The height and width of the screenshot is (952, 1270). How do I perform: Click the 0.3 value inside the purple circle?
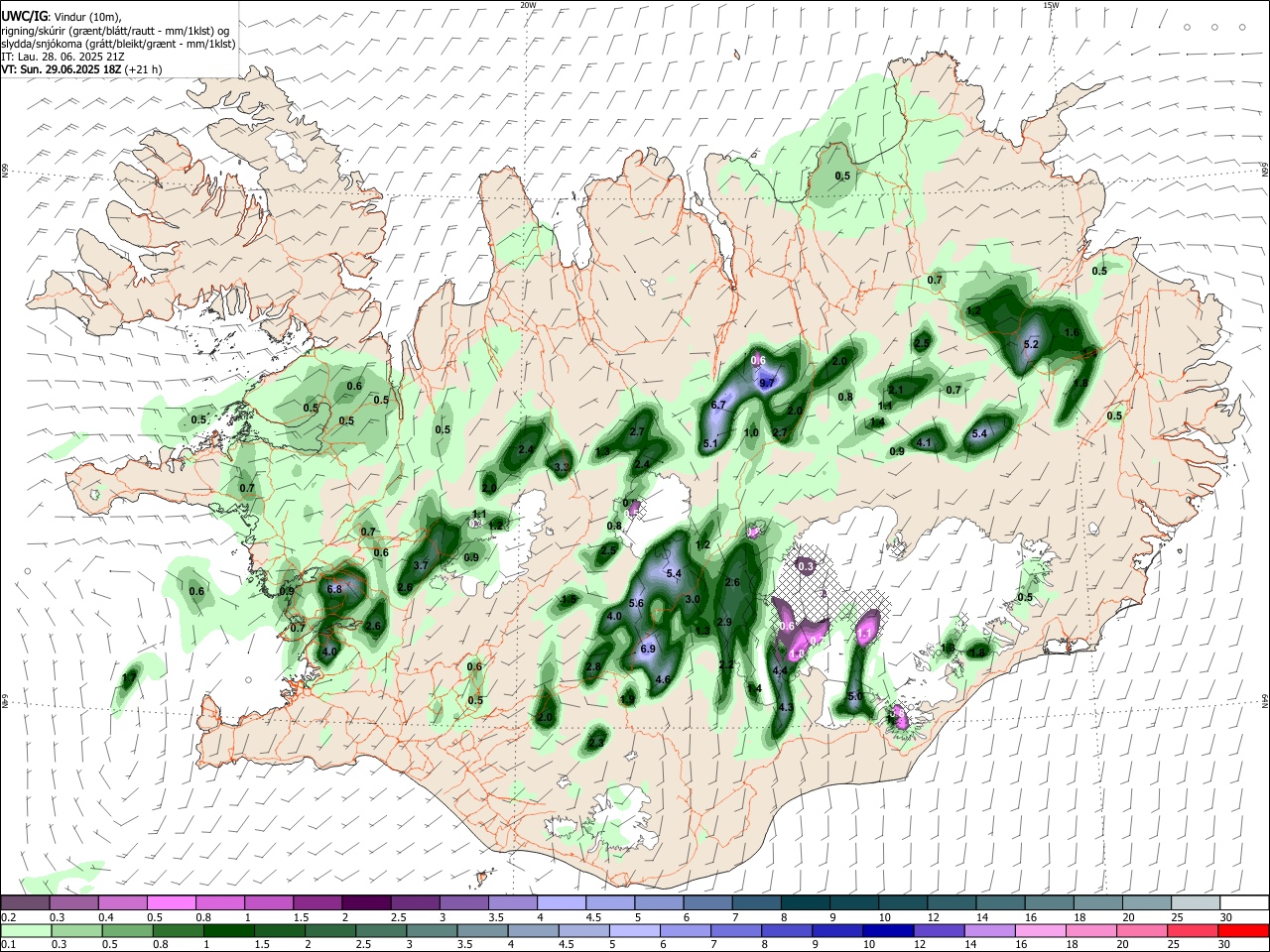point(807,566)
